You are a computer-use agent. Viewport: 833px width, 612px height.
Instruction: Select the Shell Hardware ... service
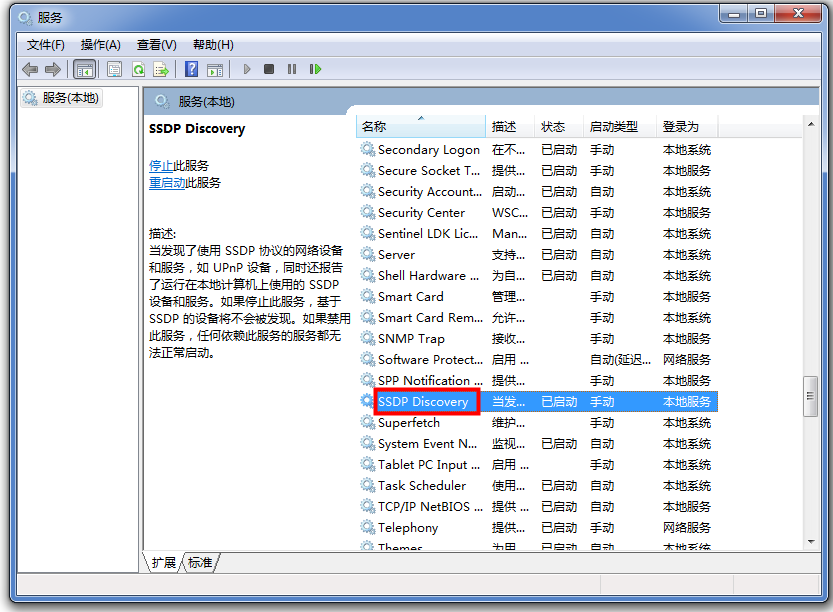[428, 276]
